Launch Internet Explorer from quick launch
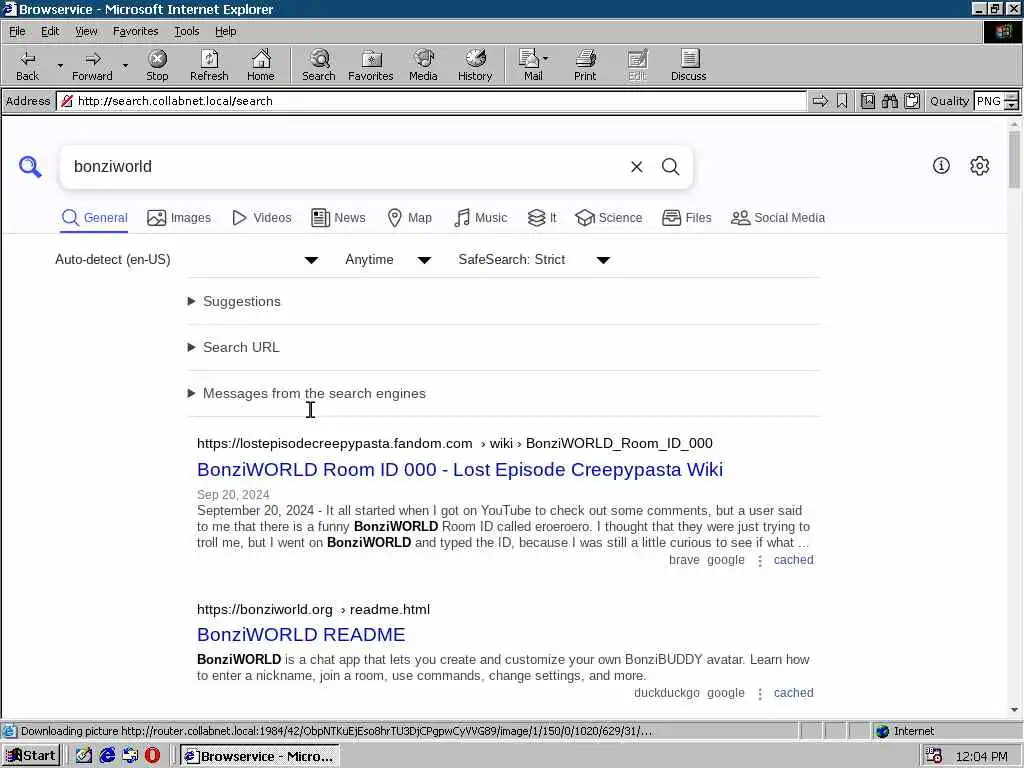 [x=107, y=756]
